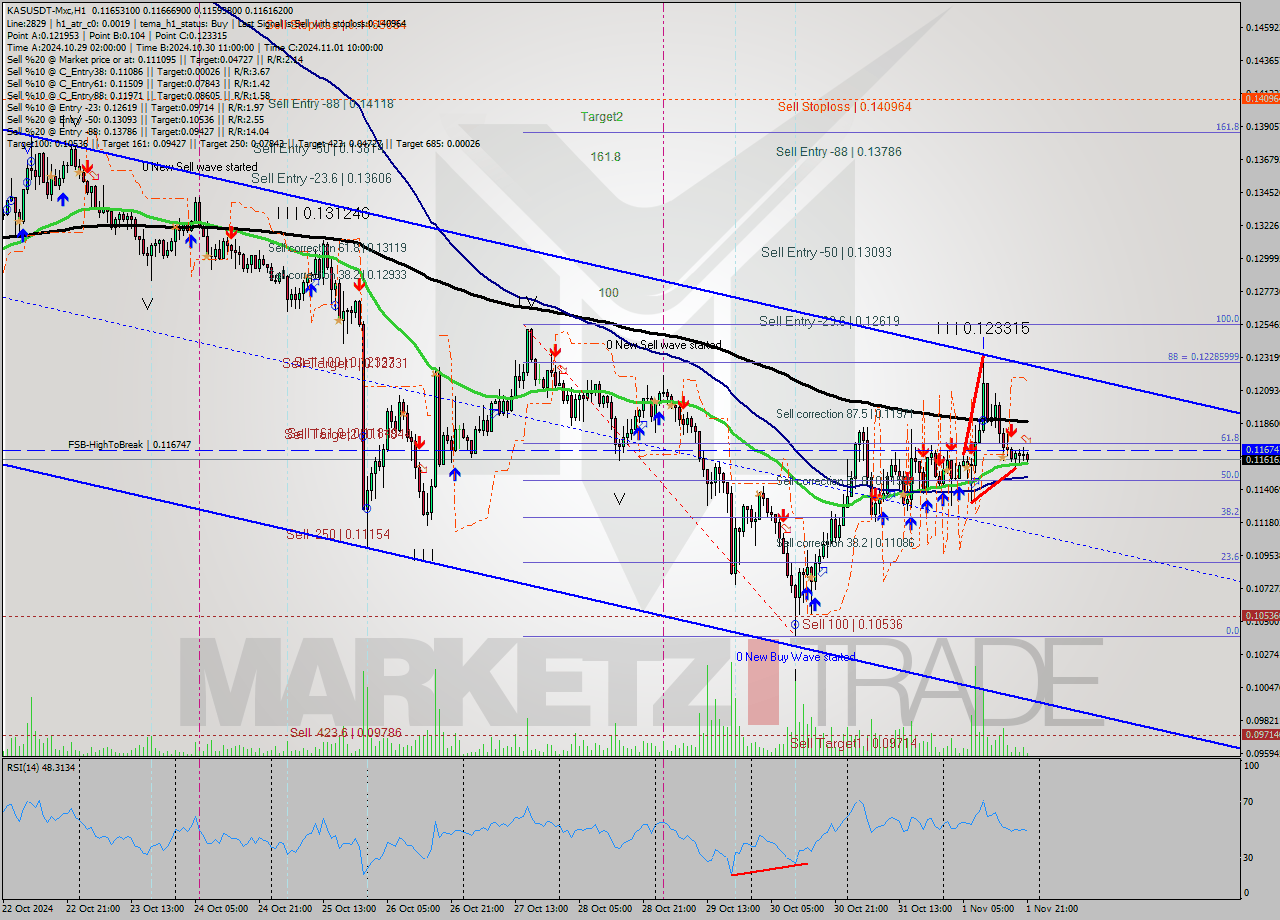
Task: Click the '38.2' Fibonacci level tag
Action: pyautogui.click(x=1230, y=511)
